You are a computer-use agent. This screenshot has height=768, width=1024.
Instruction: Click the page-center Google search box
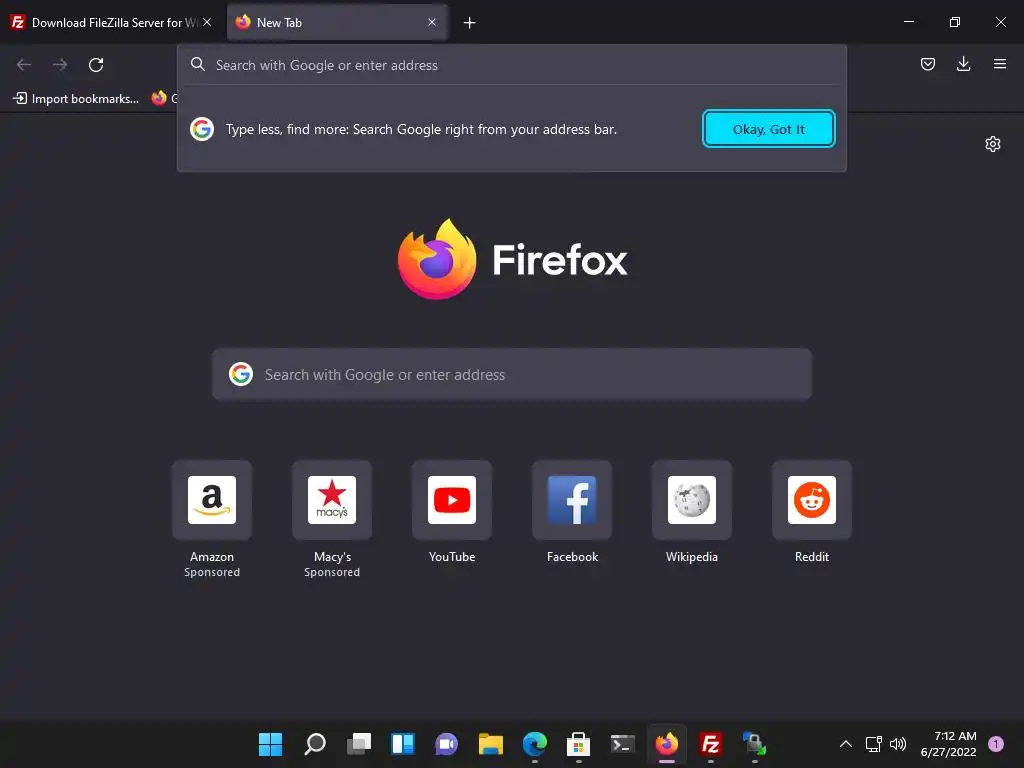click(512, 374)
